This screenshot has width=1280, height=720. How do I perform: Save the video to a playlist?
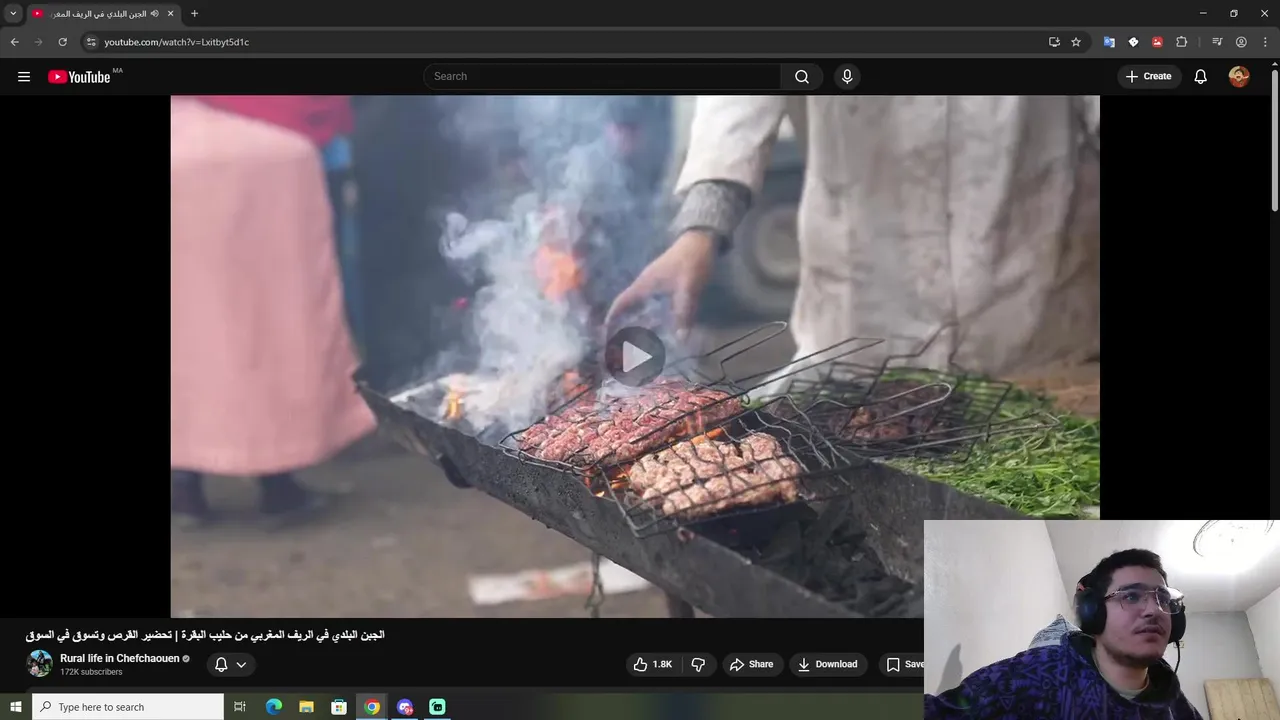point(903,664)
